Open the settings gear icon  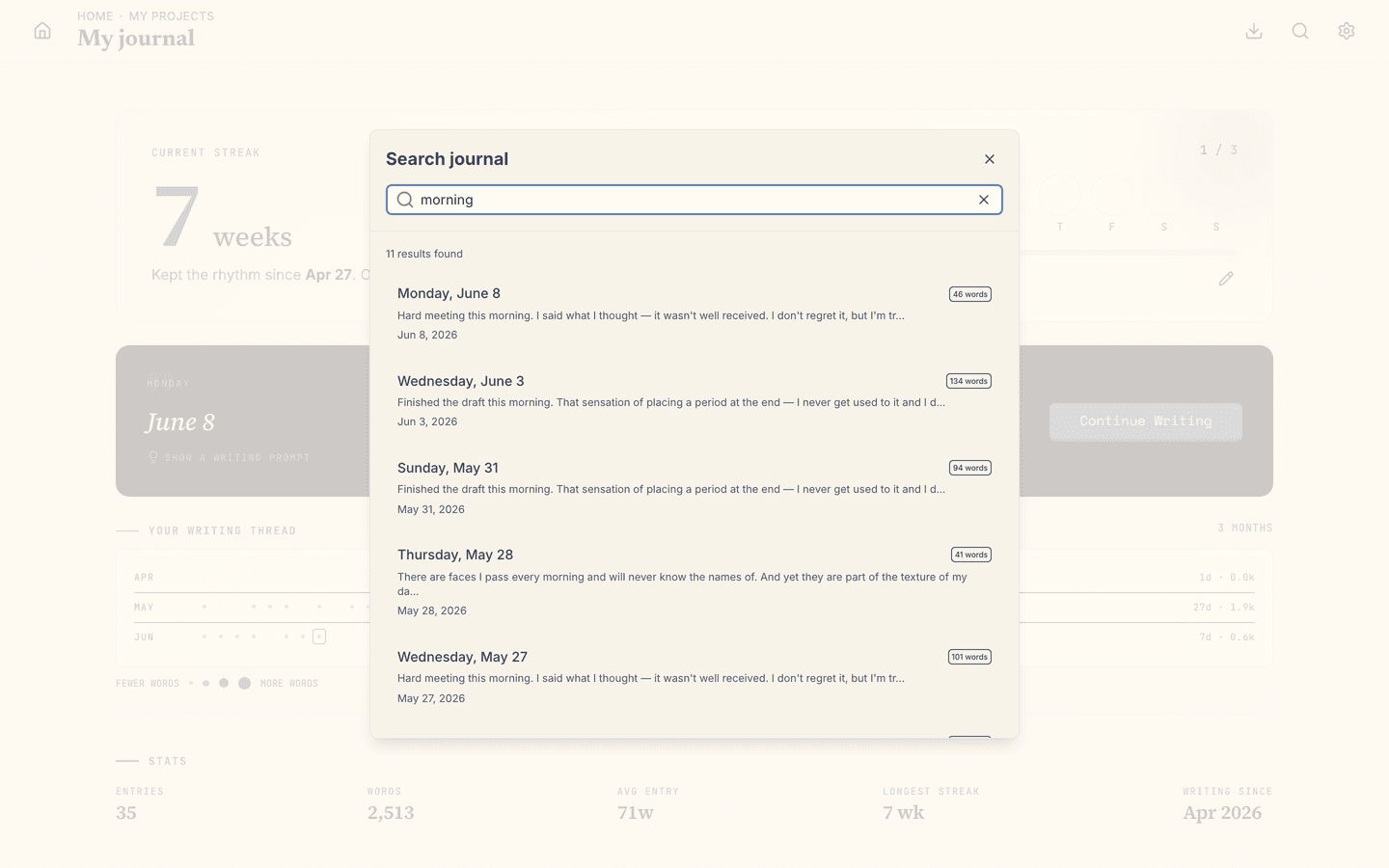(x=1347, y=31)
